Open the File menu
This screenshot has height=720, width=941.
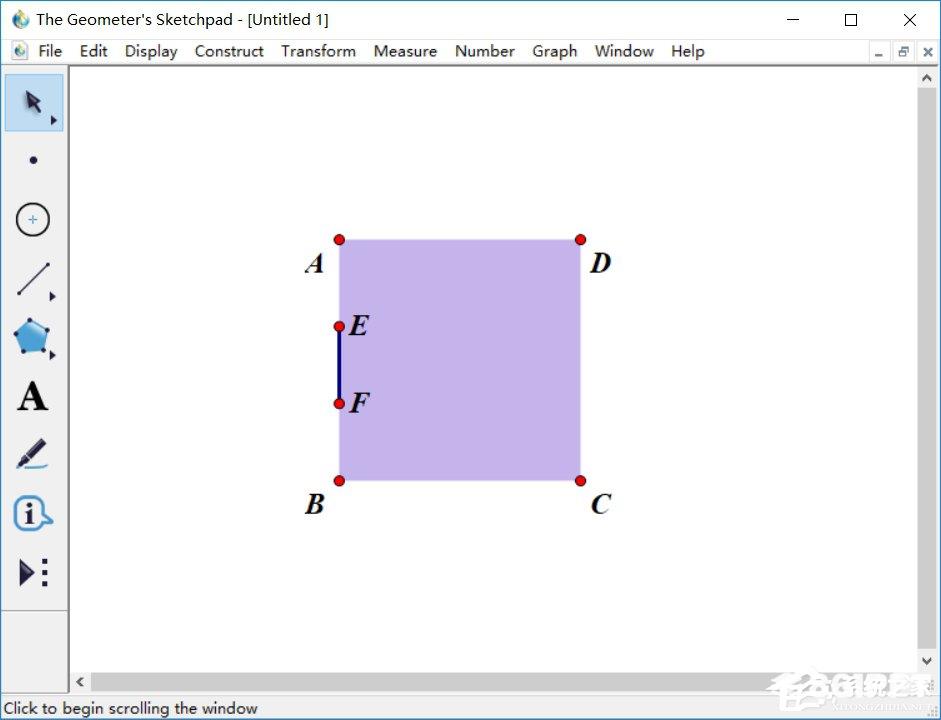(x=50, y=52)
